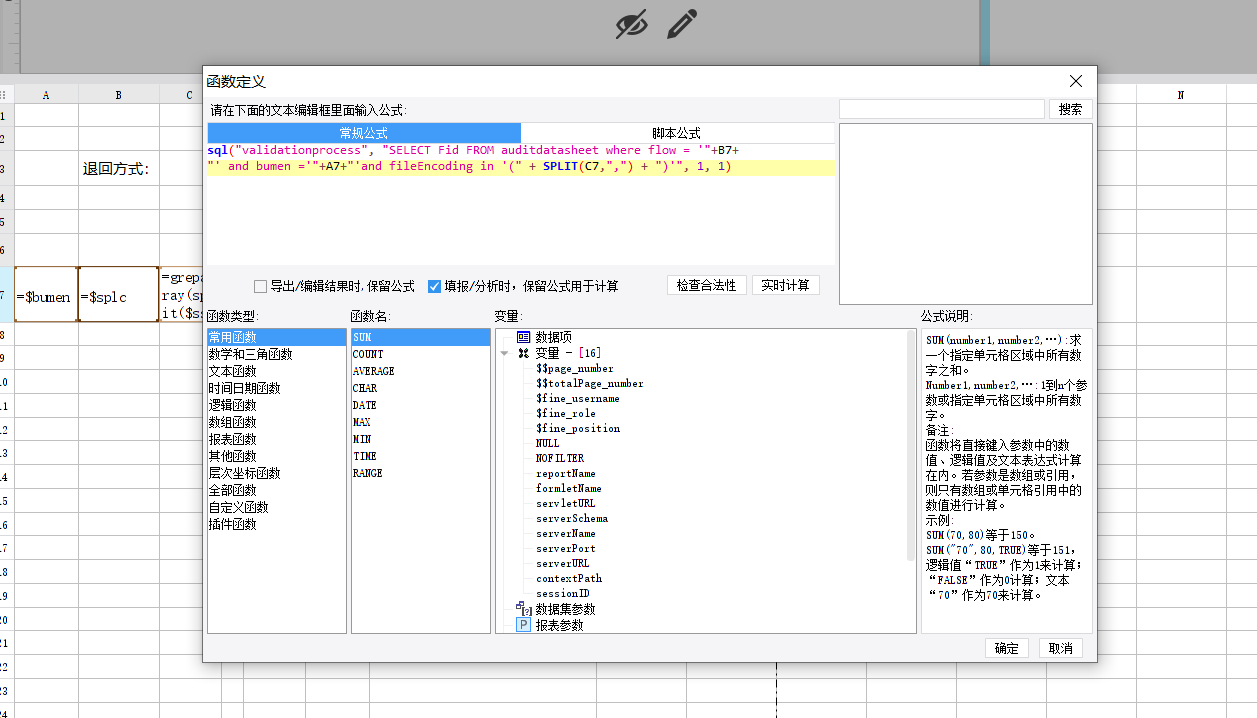Image resolution: width=1257 pixels, height=718 pixels.
Task: Select 数组函数 function type
Action: pos(277,423)
